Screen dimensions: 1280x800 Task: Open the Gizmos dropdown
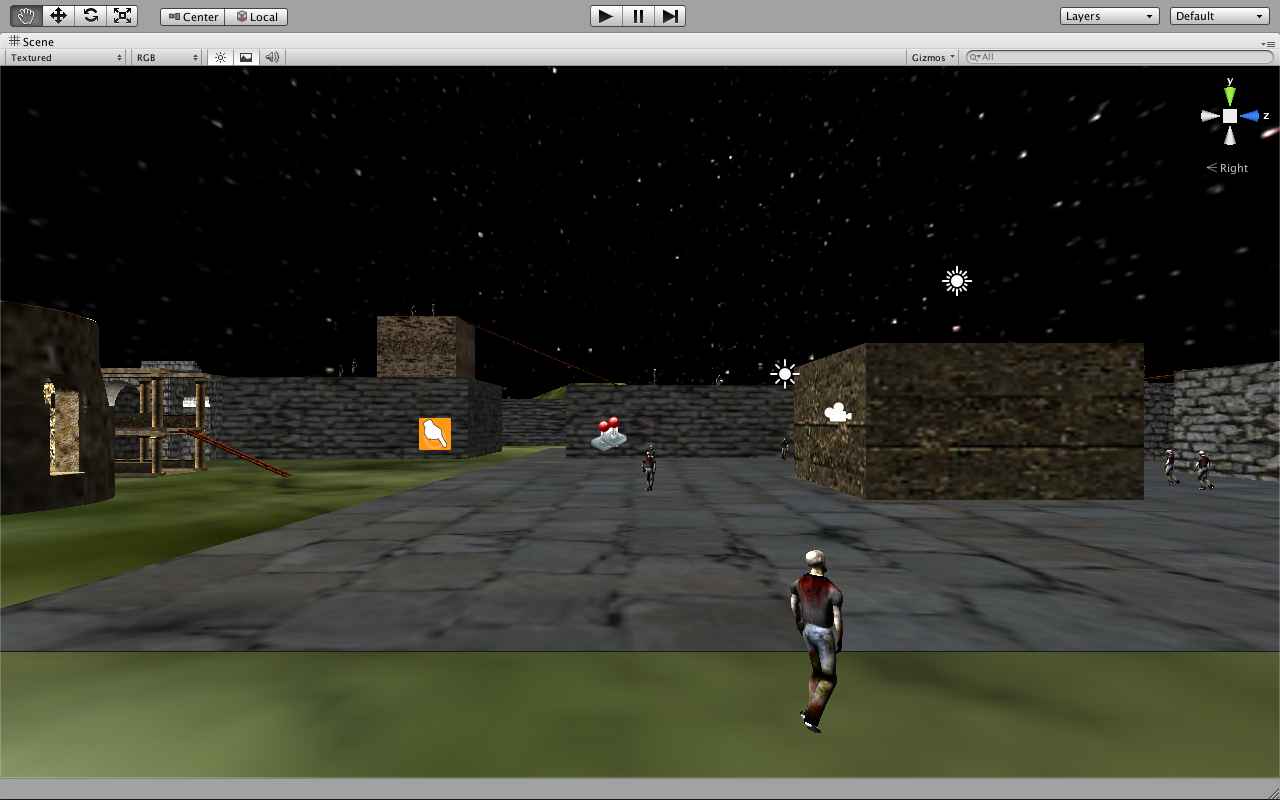coord(933,57)
